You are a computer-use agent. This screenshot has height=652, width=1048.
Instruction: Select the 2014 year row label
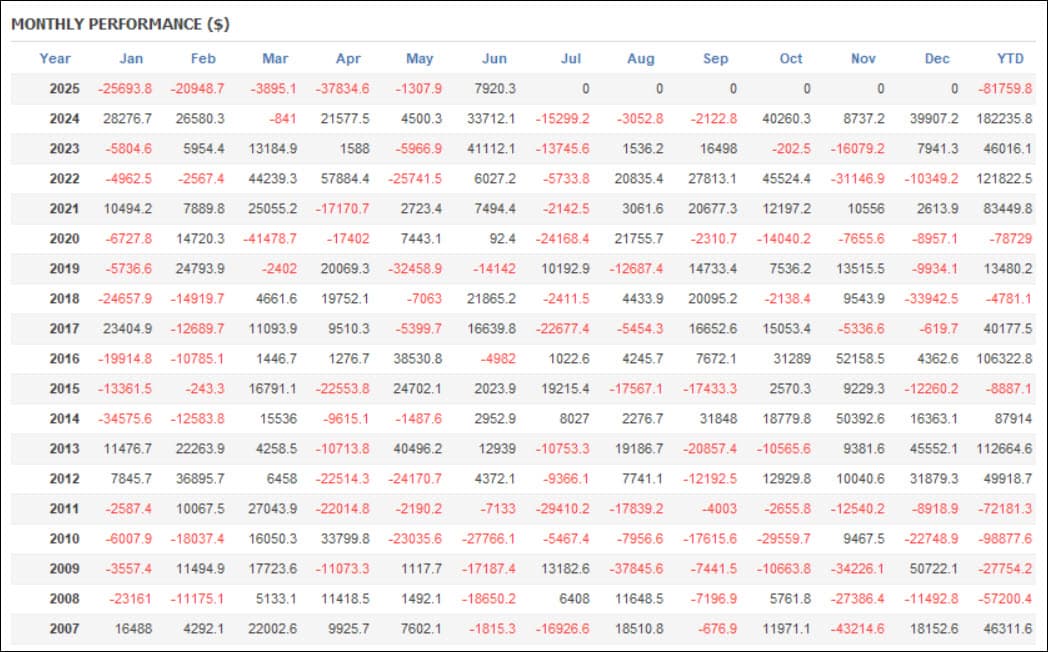pyautogui.click(x=64, y=420)
